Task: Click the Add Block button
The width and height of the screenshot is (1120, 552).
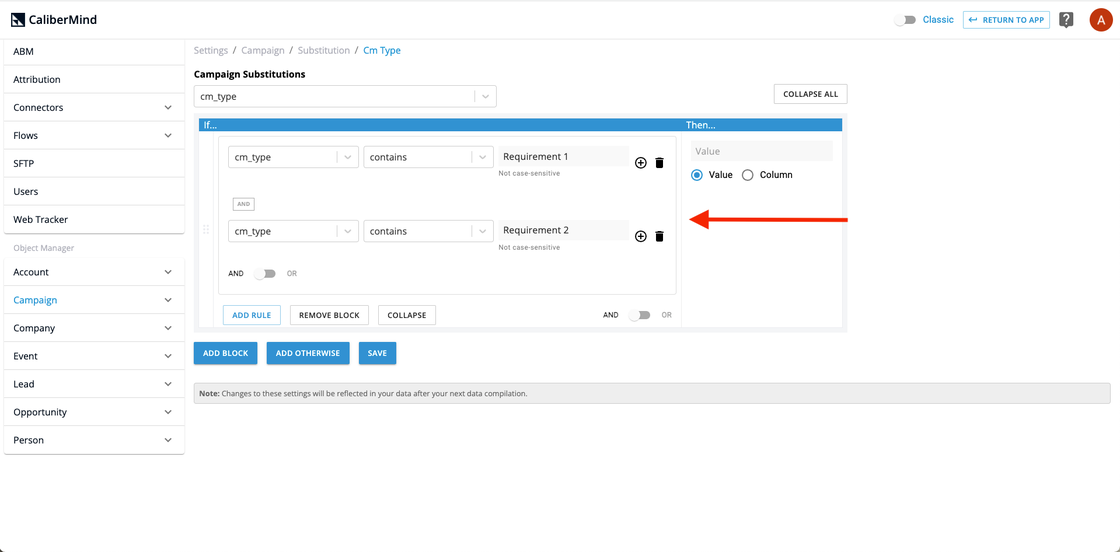Action: click(x=226, y=353)
